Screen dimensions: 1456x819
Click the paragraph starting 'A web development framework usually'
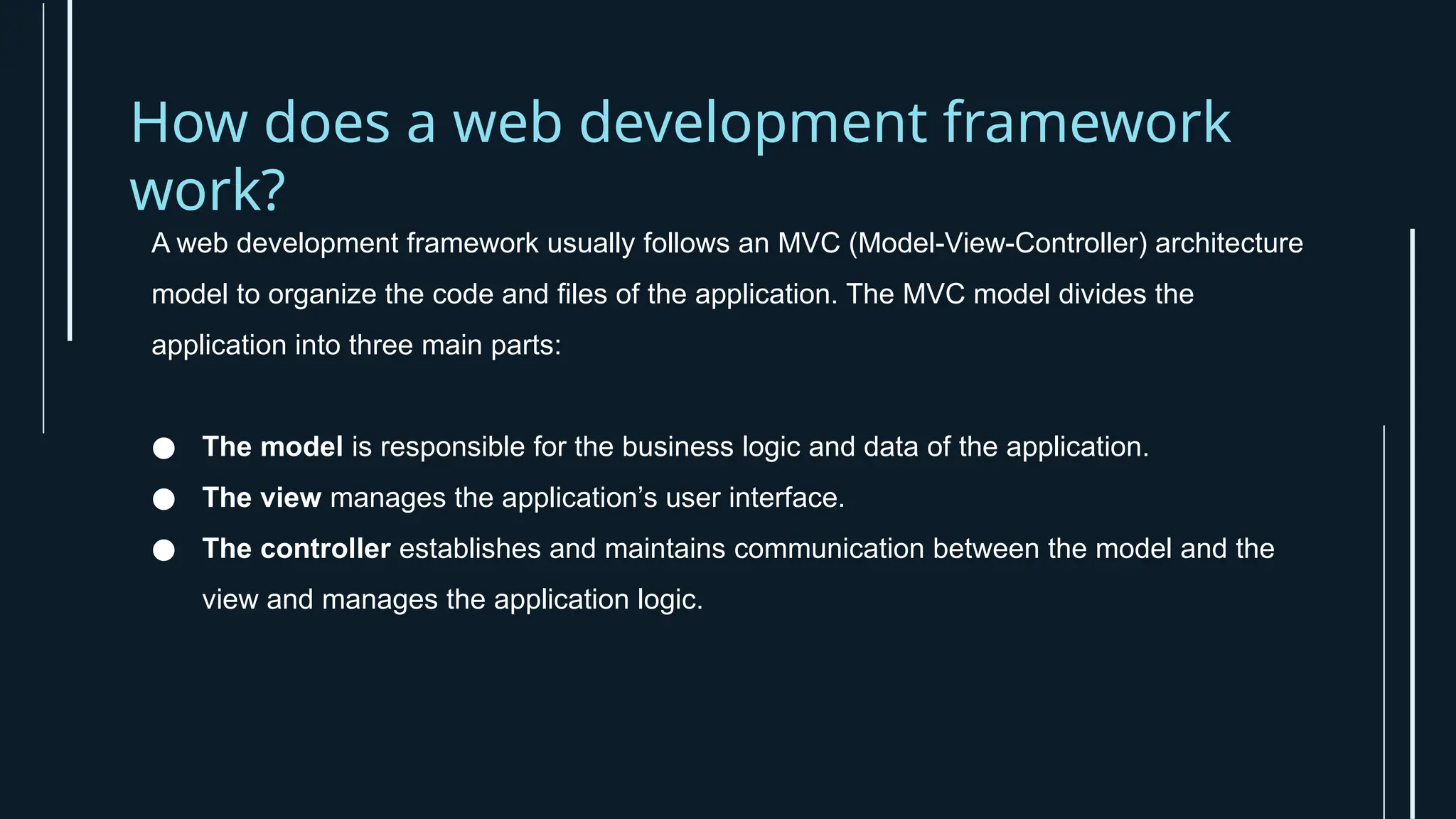click(x=727, y=294)
